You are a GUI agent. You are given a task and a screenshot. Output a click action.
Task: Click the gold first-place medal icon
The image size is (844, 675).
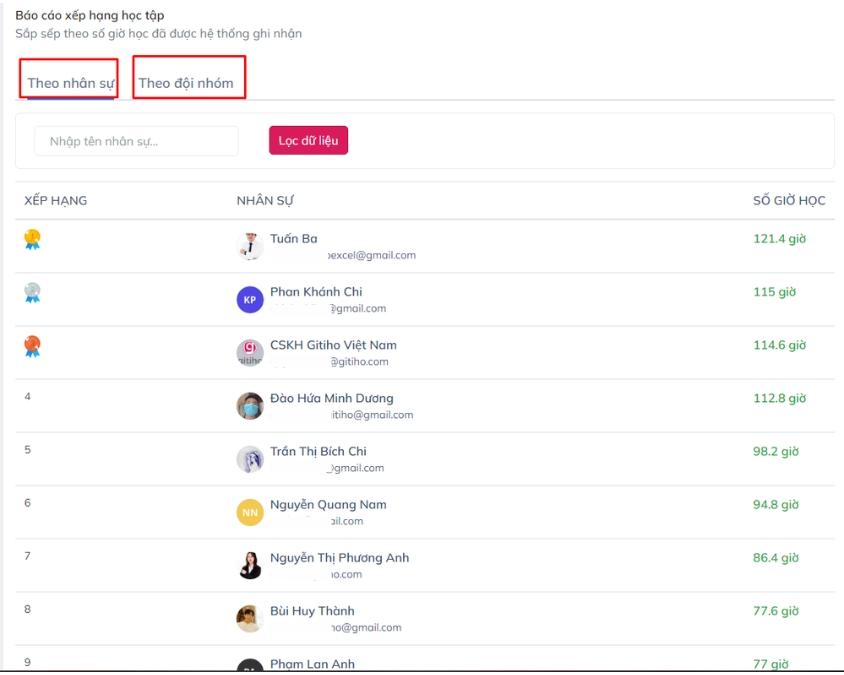[32, 239]
